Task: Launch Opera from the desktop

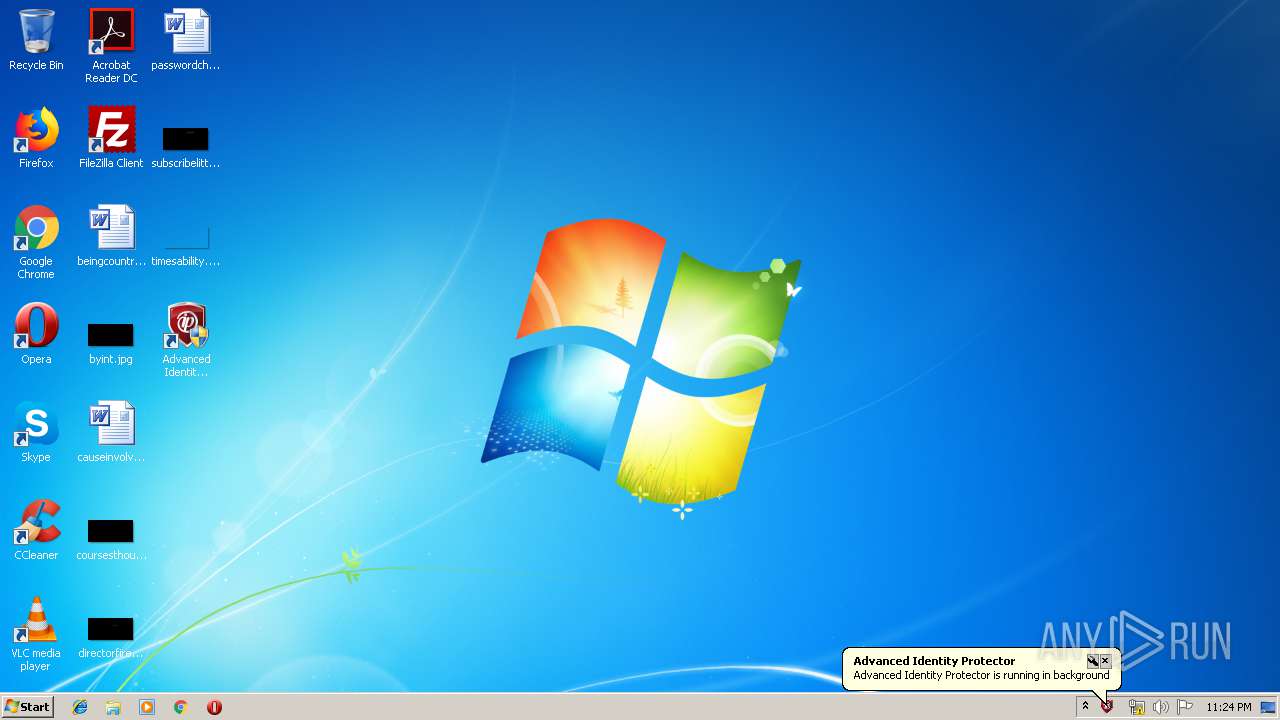Action: 36,334
